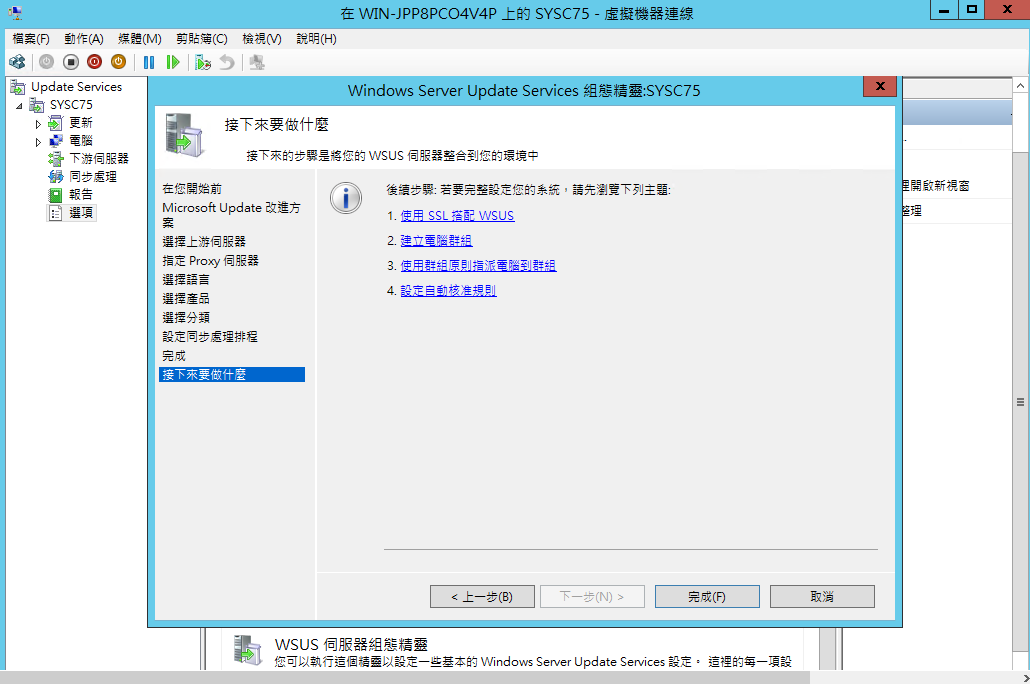Collapse the SYSC75 tree node

tap(19, 105)
